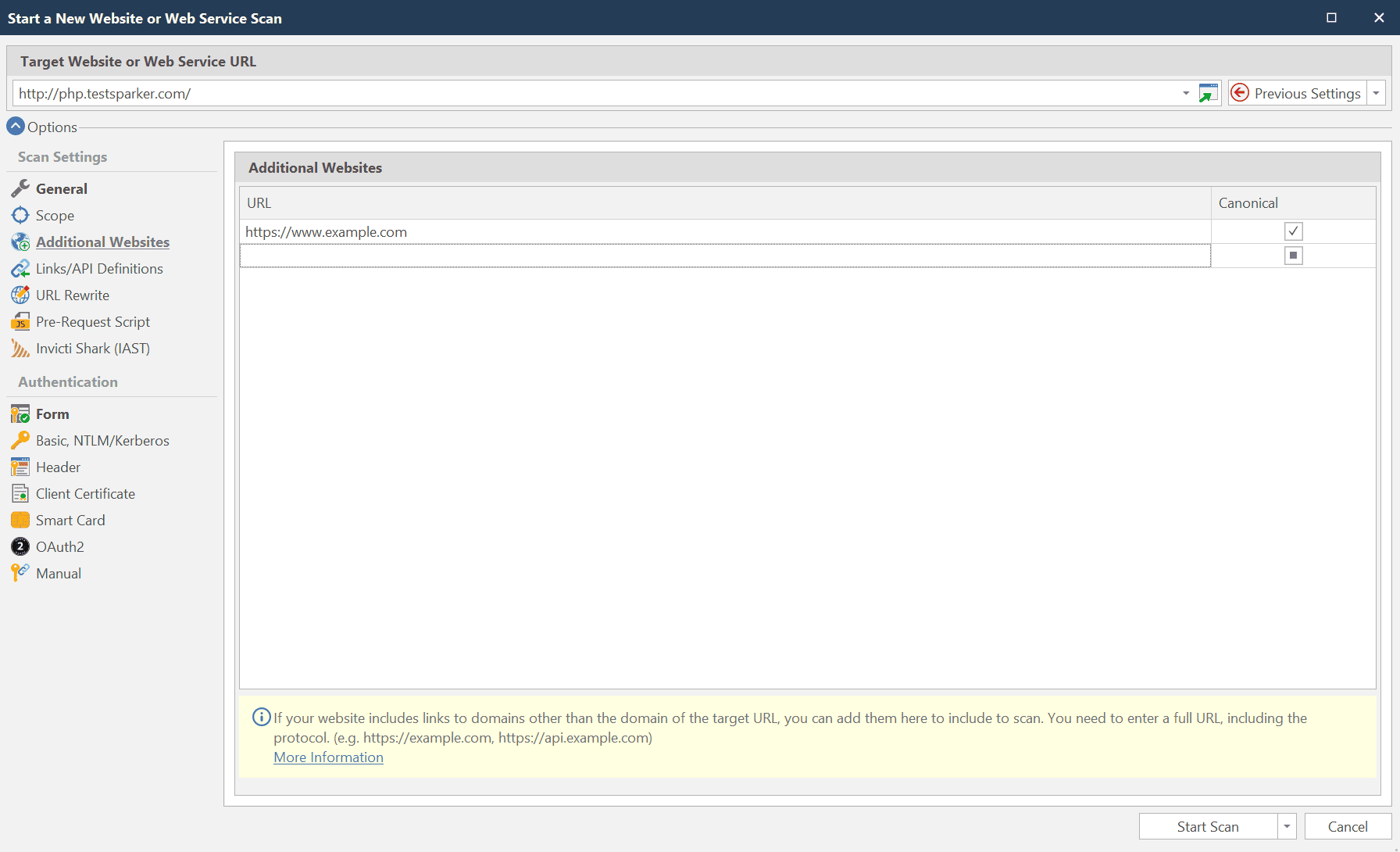This screenshot has width=1400, height=852.
Task: Select the Header authentication icon
Action: point(20,467)
